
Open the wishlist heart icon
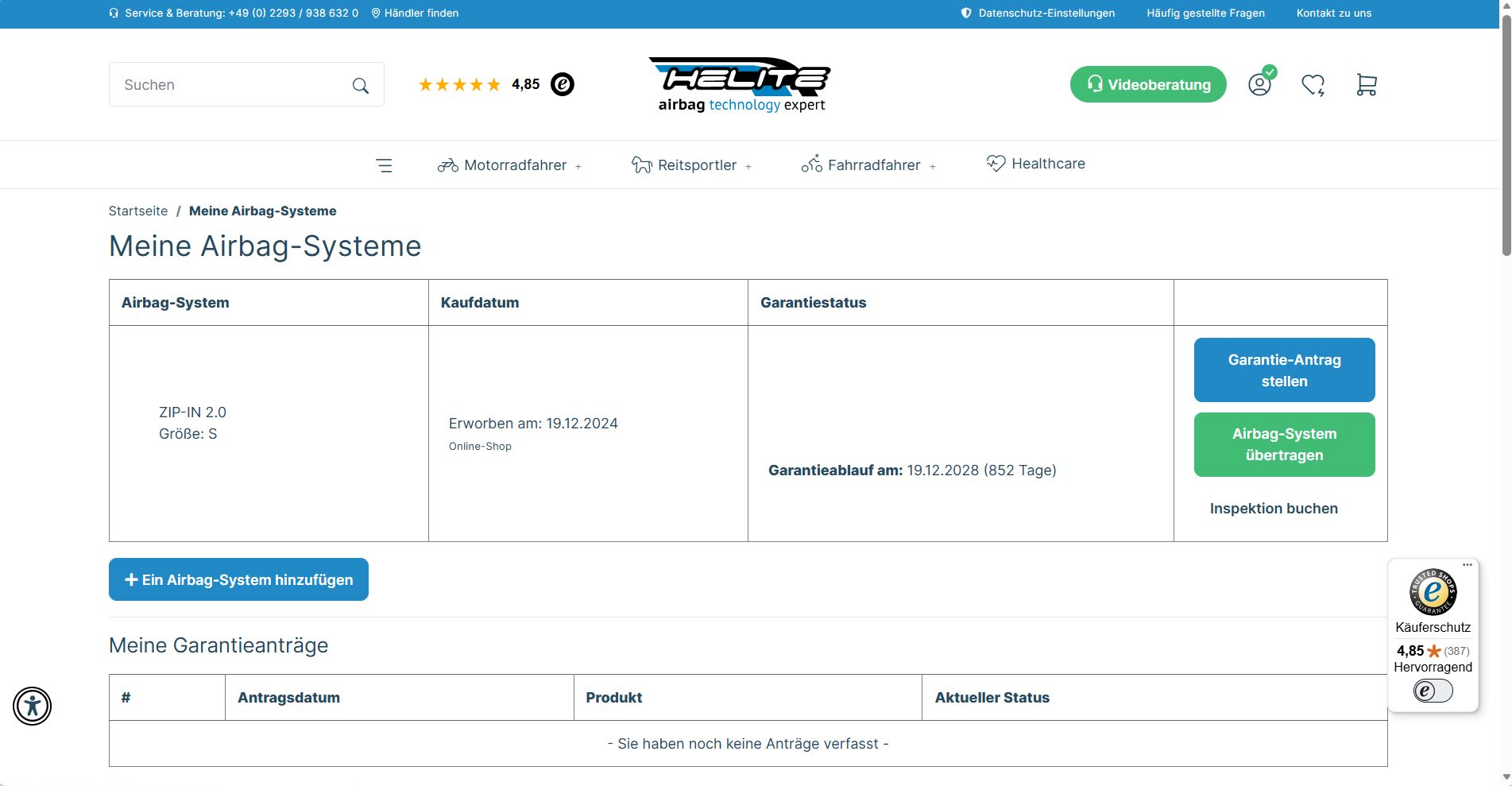1313,84
